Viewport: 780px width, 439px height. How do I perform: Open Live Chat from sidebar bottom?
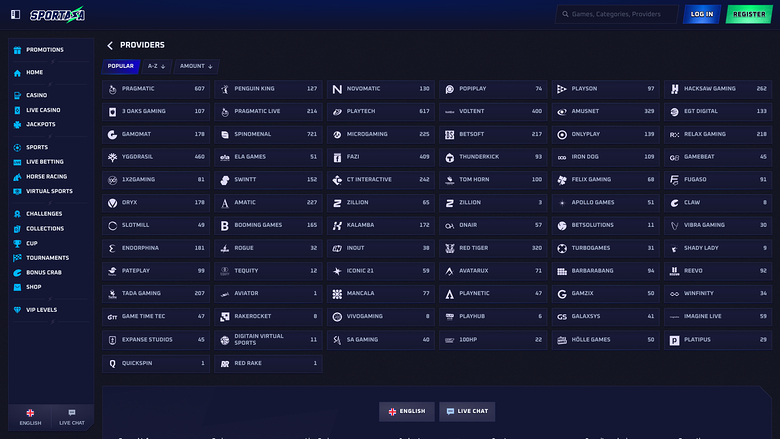(72, 417)
